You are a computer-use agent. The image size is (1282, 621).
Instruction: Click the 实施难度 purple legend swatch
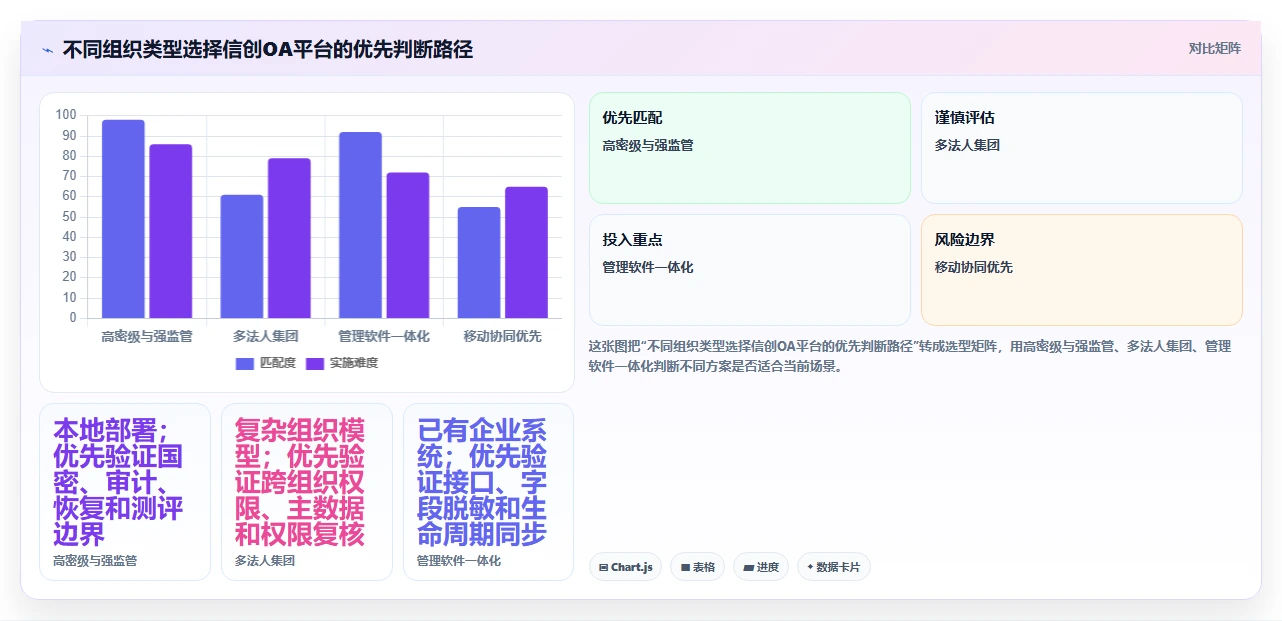click(315, 363)
